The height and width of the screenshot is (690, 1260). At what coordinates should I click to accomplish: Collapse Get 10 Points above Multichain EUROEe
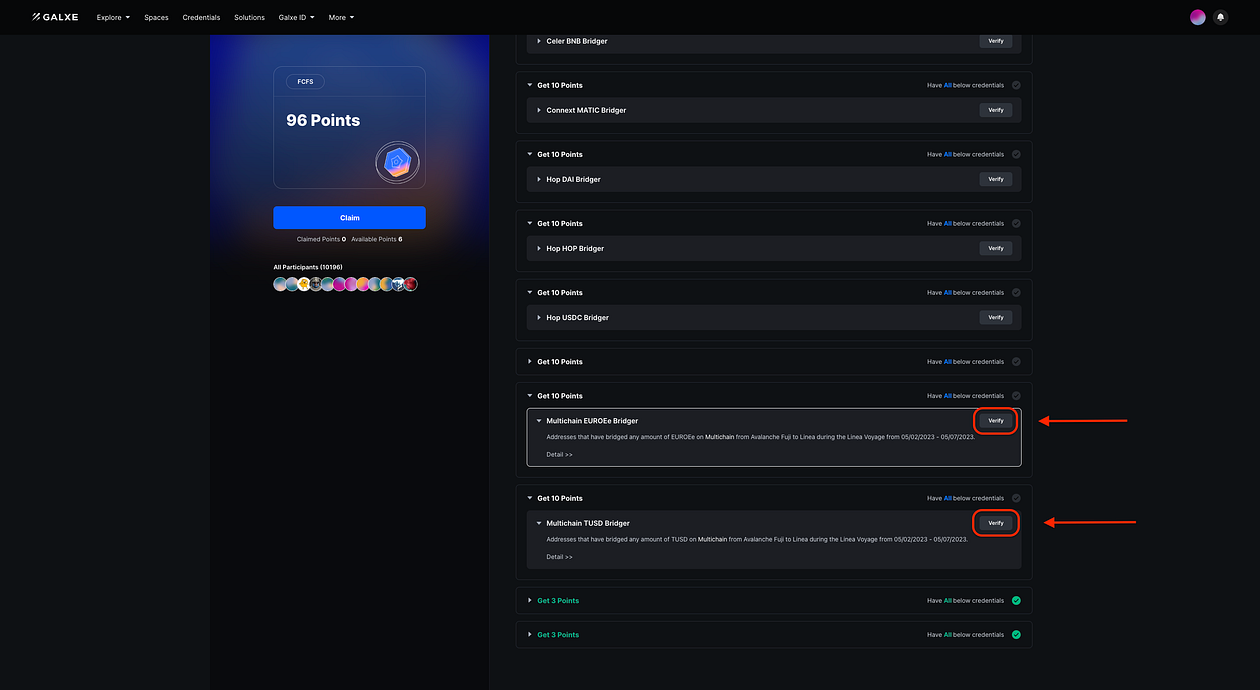tap(529, 395)
